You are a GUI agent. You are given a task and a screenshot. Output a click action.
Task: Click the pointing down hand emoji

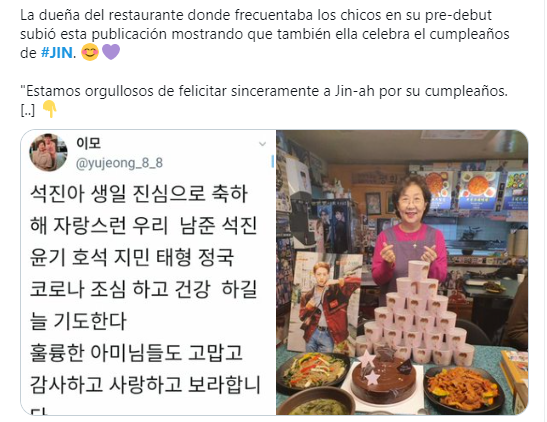(49, 109)
